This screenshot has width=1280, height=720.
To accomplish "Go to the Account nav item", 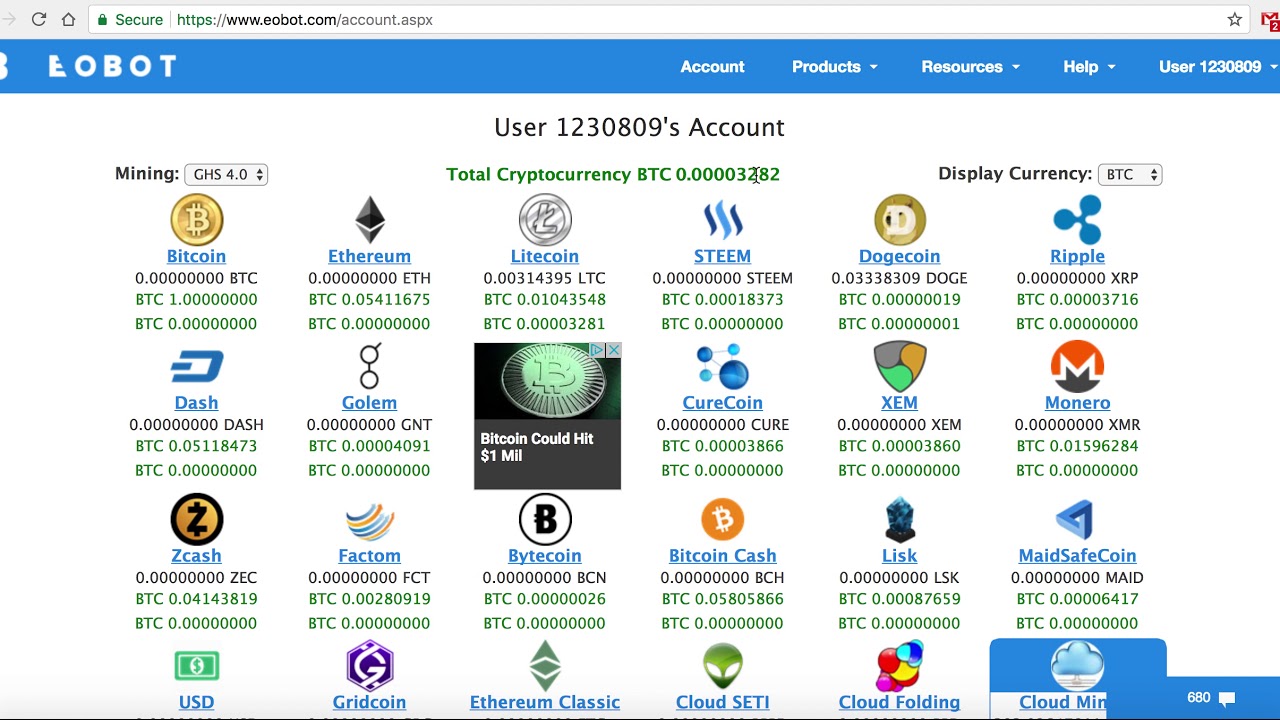I will [712, 66].
